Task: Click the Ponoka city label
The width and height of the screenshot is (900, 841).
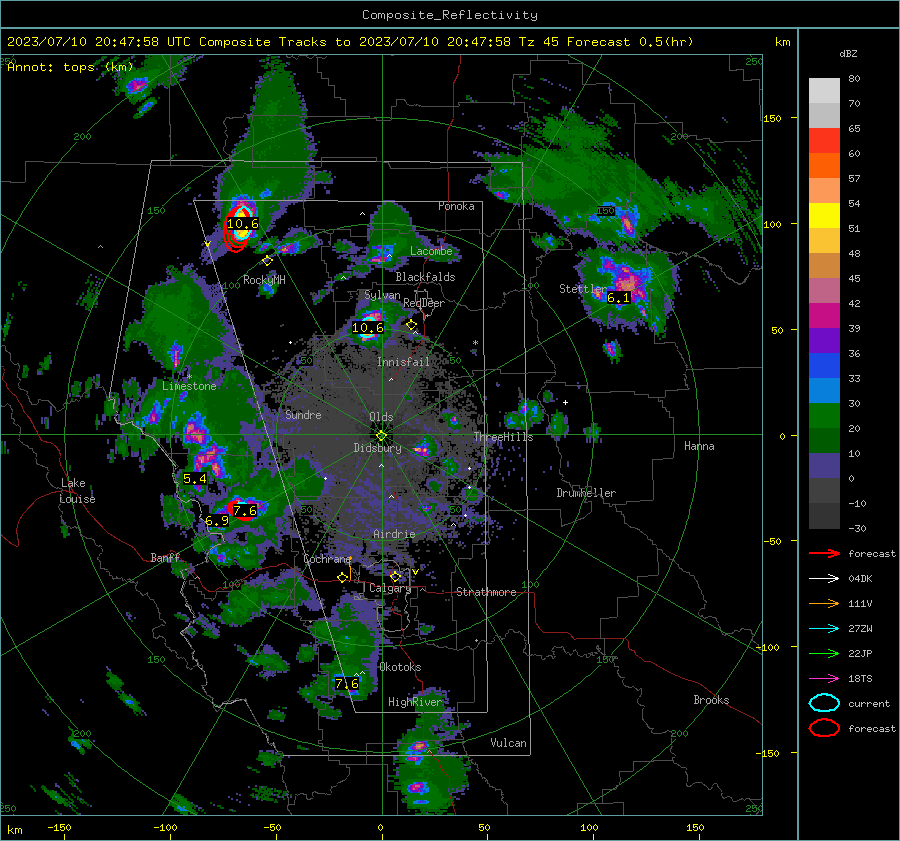Action: pos(456,206)
